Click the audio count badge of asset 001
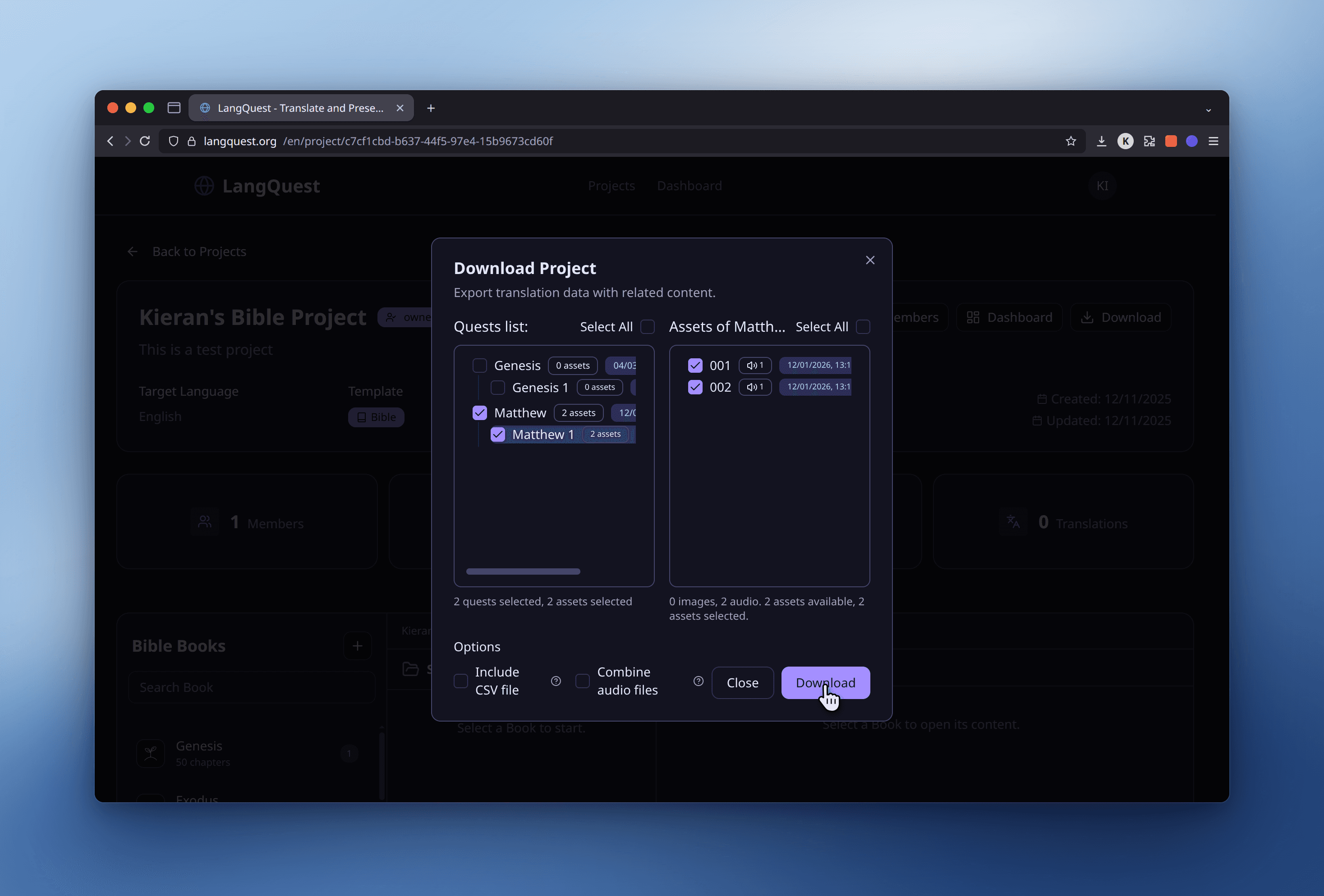The image size is (1324, 896). (755, 366)
